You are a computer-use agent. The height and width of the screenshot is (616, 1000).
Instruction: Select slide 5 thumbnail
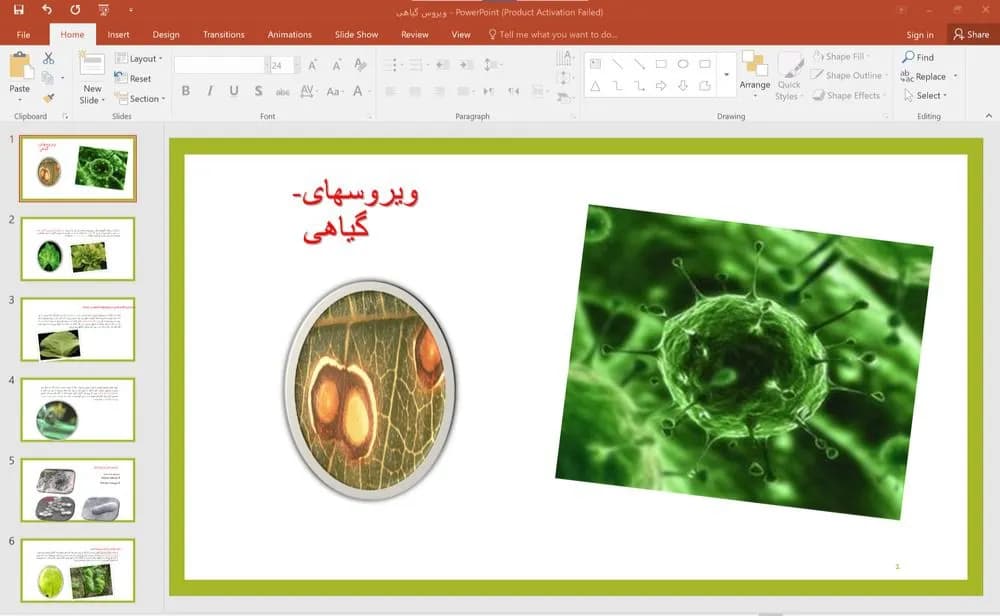click(x=78, y=490)
